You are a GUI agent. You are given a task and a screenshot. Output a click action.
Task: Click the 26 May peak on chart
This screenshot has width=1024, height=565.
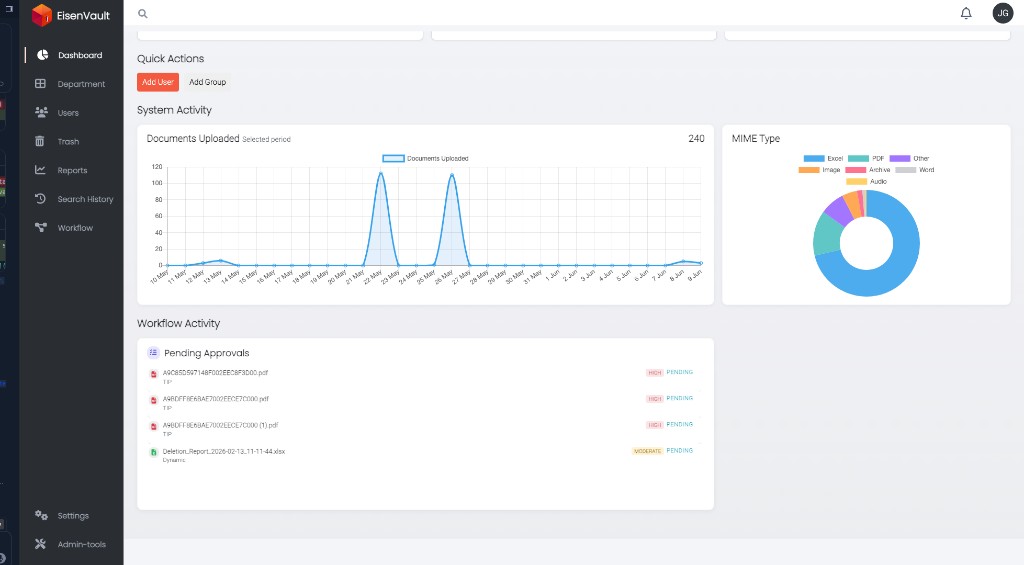pos(452,175)
